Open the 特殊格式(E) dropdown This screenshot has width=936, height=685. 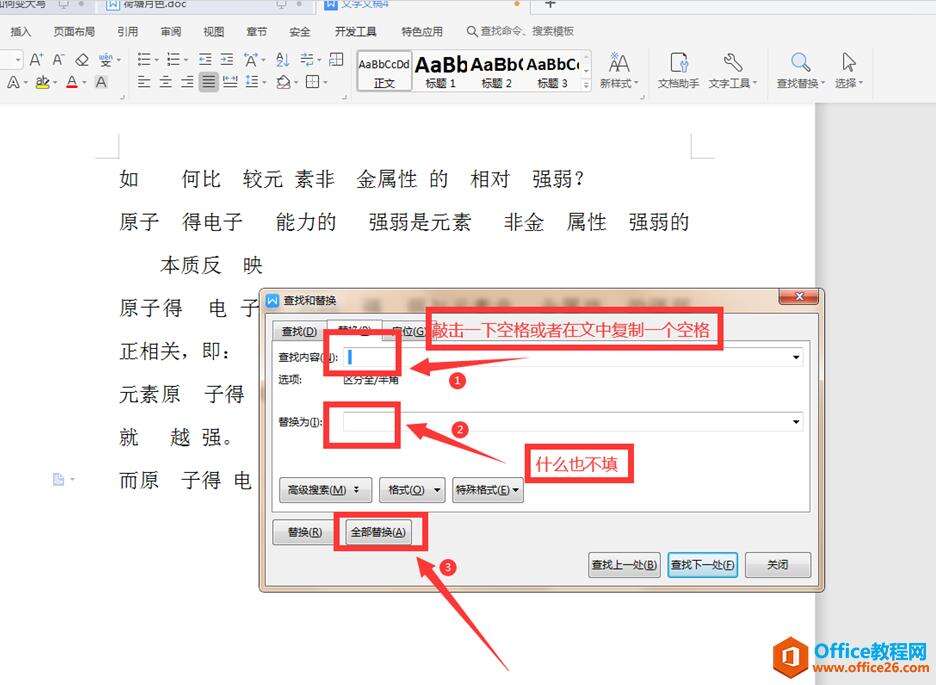[x=488, y=490]
